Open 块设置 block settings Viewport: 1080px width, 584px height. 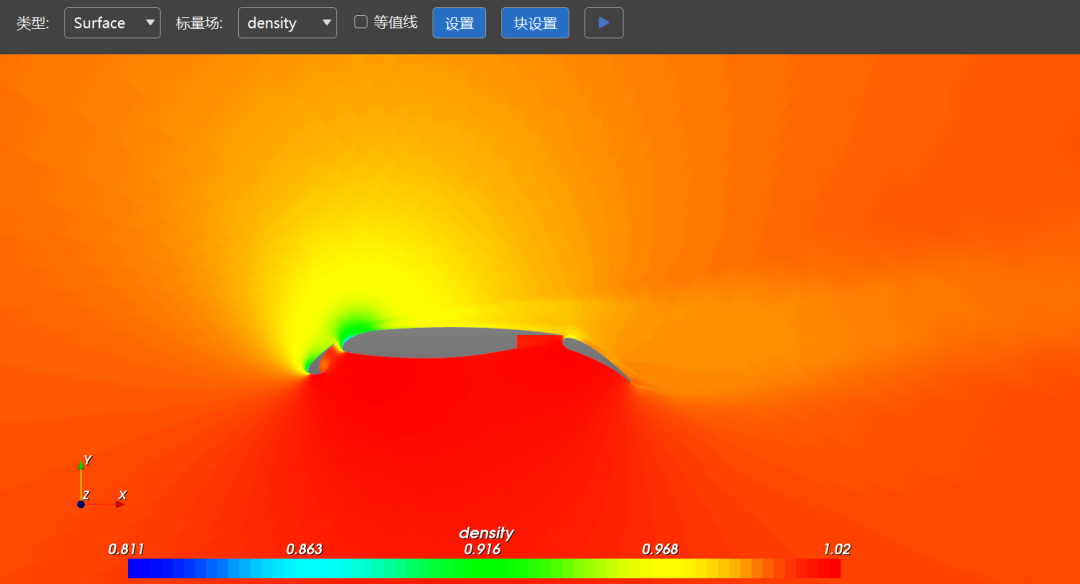click(x=535, y=23)
